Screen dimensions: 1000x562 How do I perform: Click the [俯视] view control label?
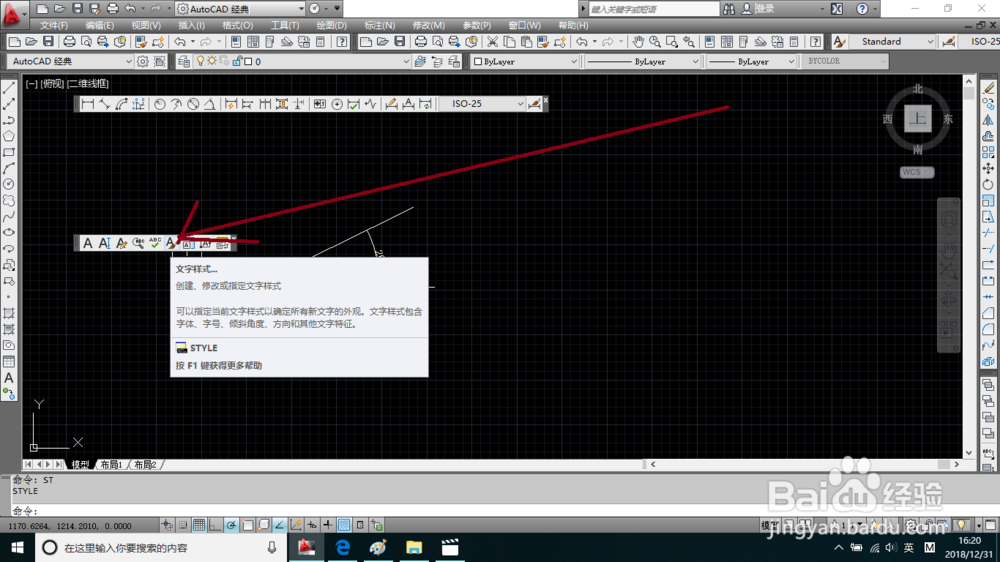tap(52, 84)
